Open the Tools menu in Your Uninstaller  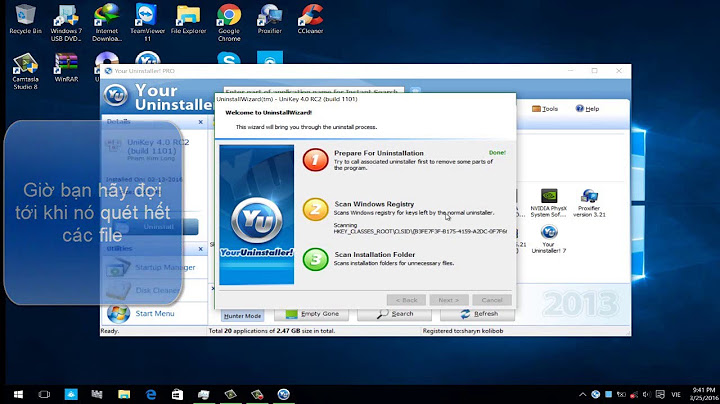(x=545, y=109)
